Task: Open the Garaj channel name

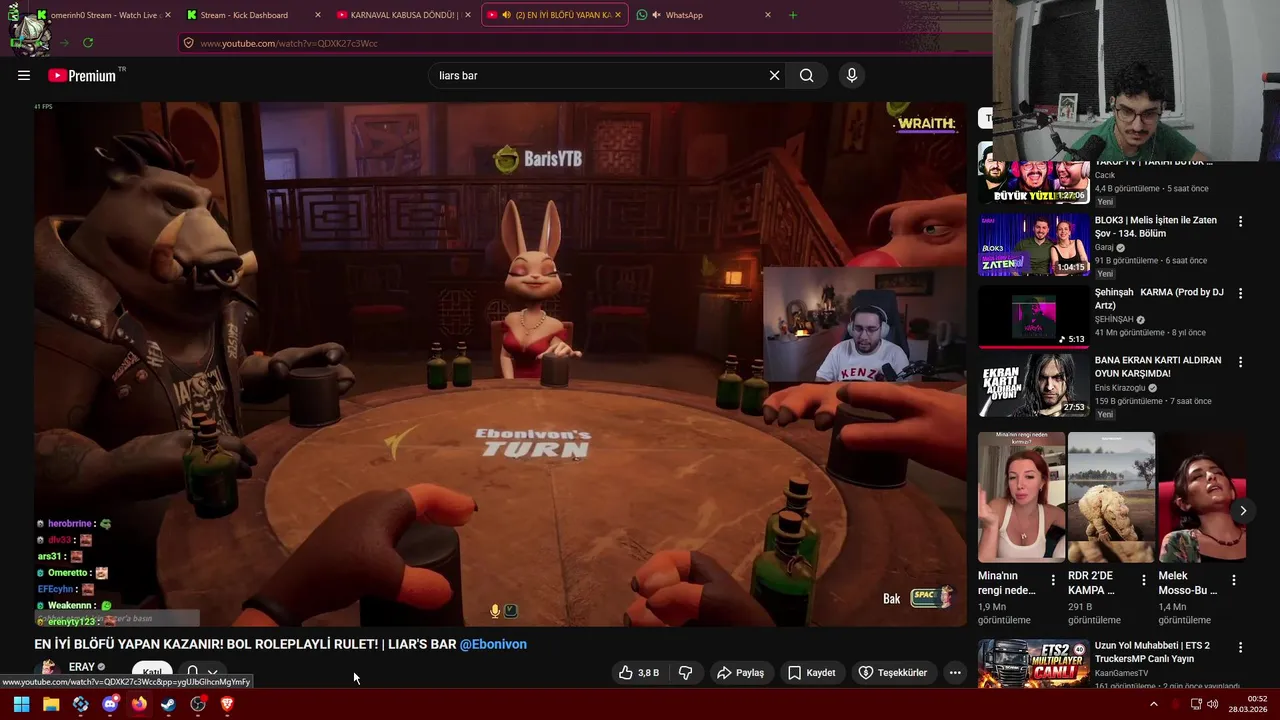Action: pyautogui.click(x=1105, y=247)
